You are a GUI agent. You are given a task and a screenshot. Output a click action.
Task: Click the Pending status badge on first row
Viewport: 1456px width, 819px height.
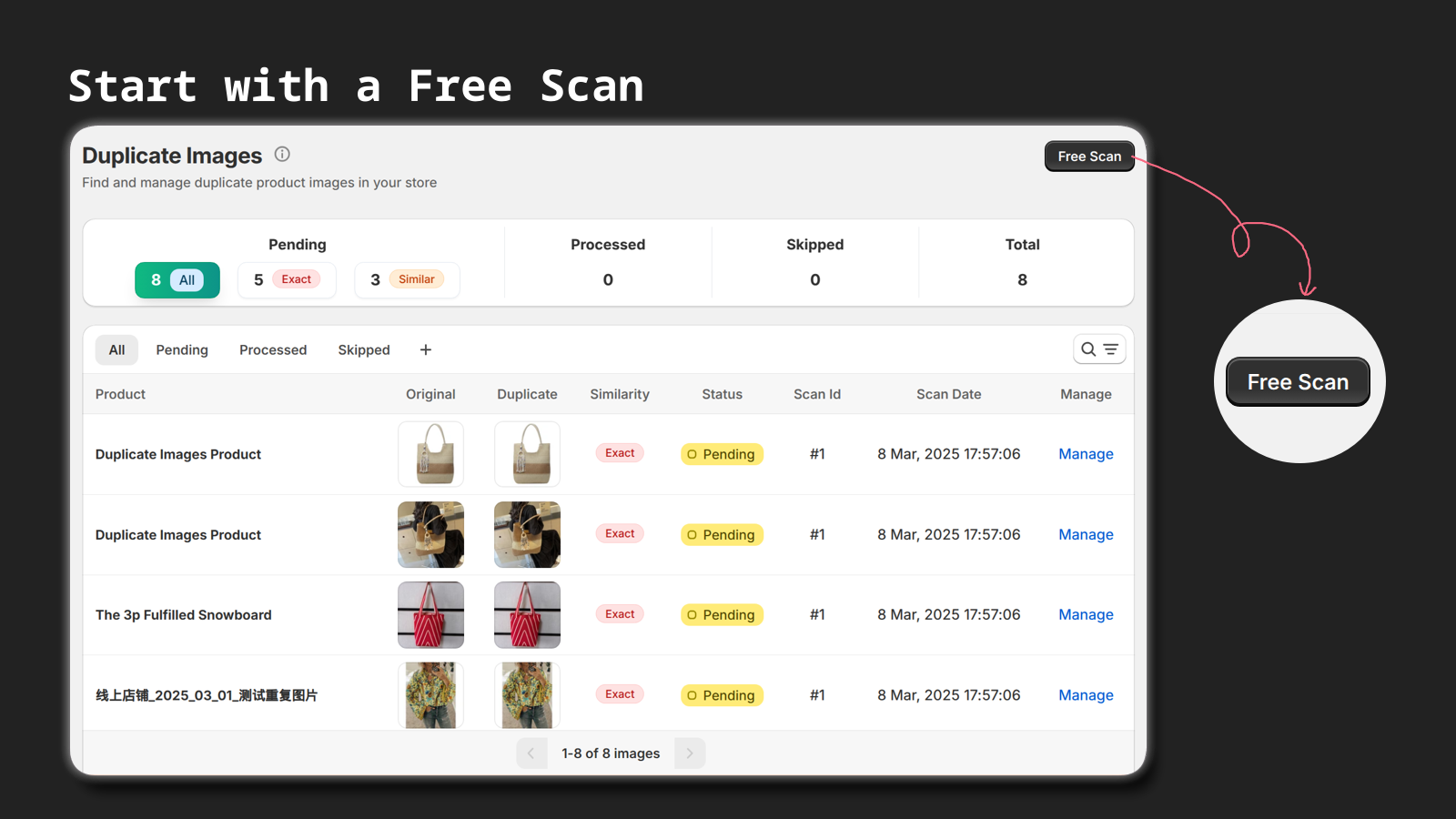click(722, 453)
